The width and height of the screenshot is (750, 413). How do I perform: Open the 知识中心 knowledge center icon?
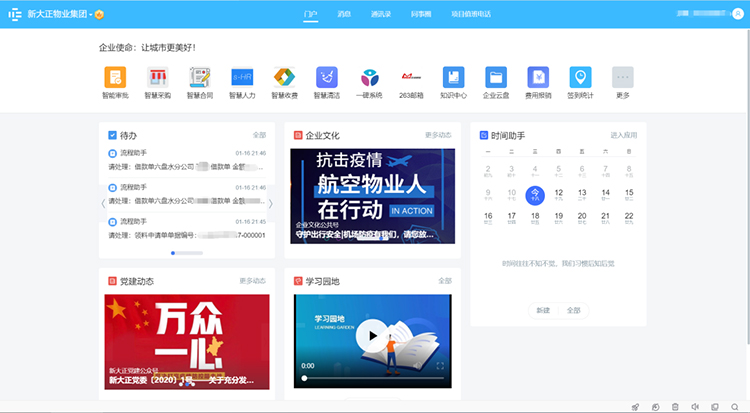point(454,78)
